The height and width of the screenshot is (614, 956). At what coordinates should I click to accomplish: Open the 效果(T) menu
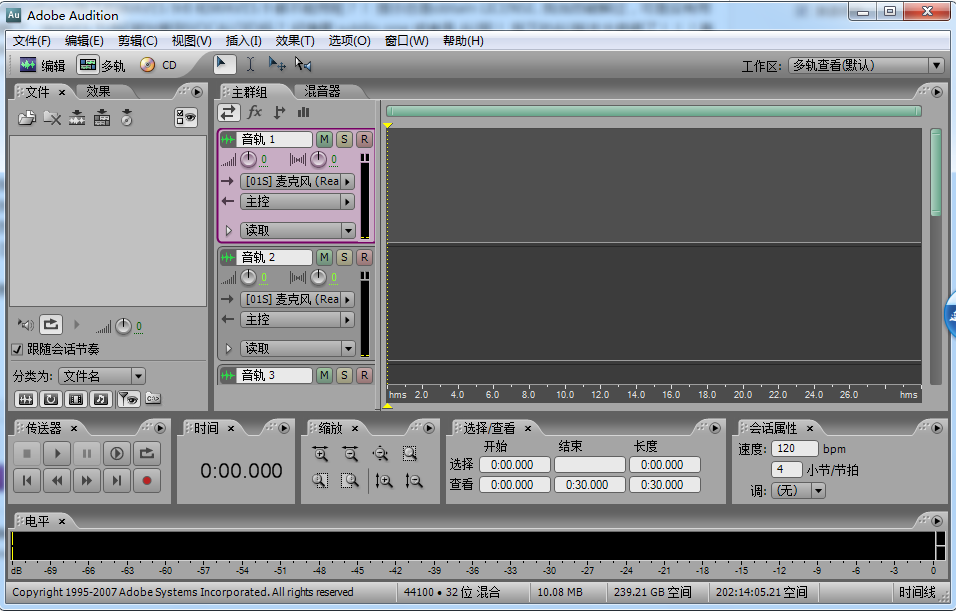295,40
